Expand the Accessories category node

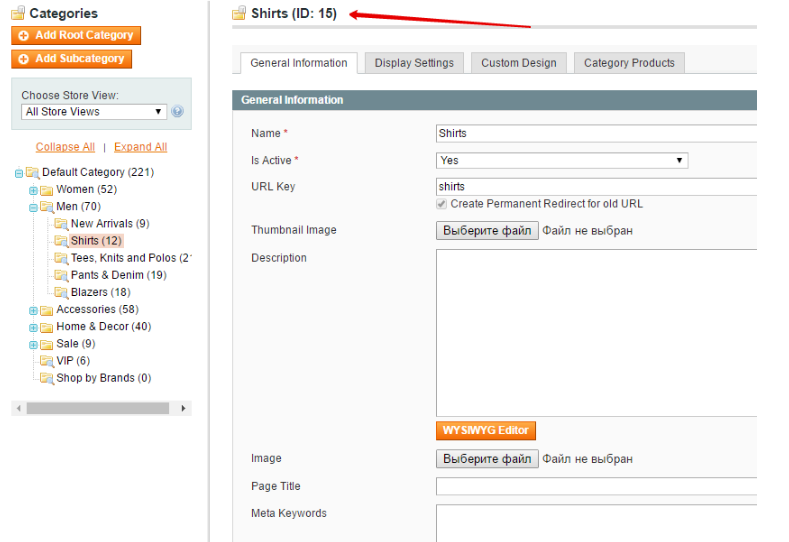pyautogui.click(x=33, y=311)
